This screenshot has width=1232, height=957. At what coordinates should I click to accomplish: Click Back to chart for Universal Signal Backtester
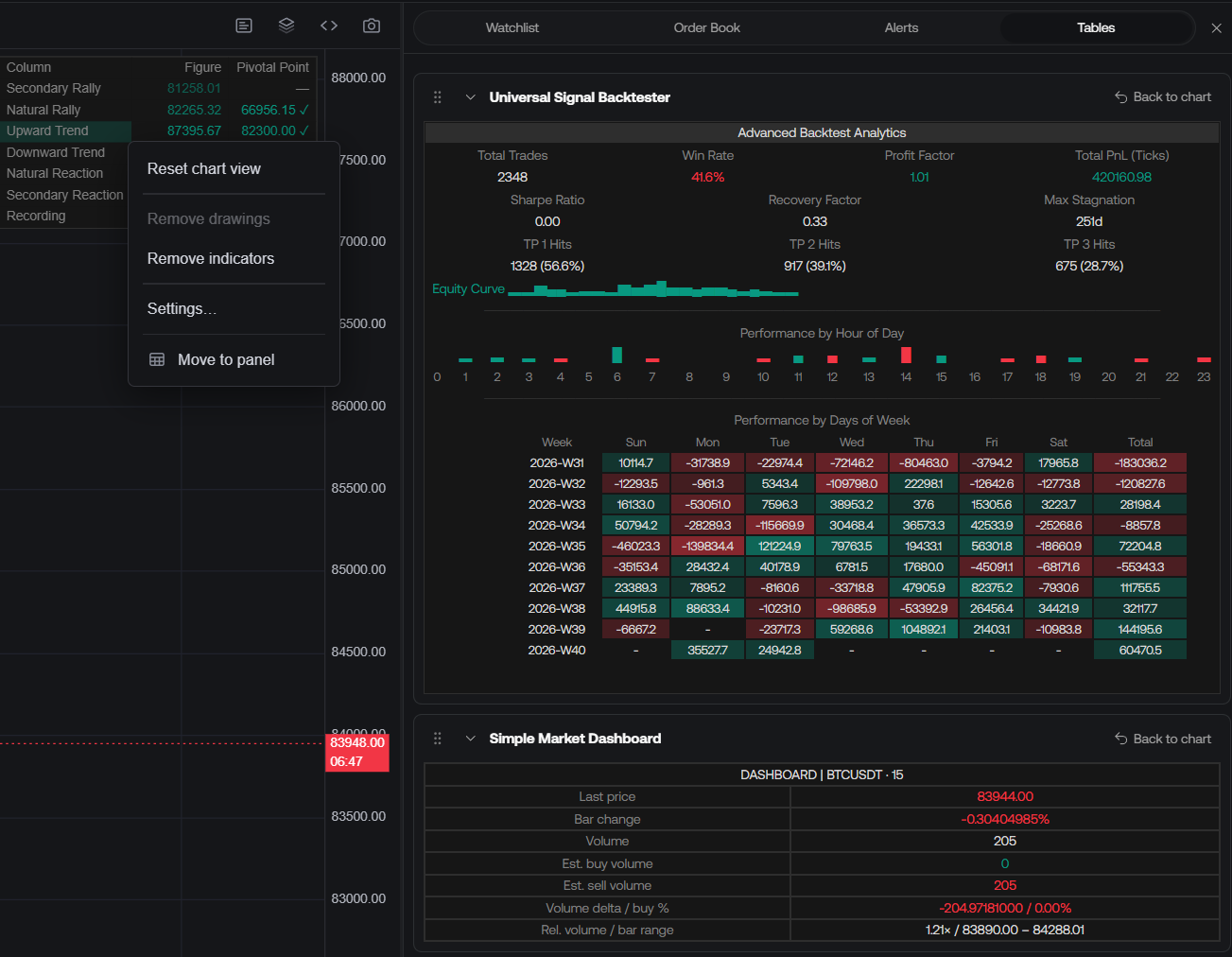1163,97
